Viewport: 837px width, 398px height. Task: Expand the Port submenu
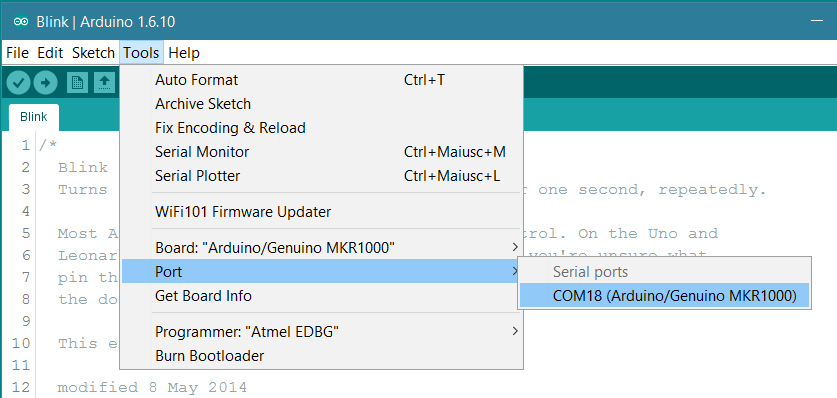321,272
